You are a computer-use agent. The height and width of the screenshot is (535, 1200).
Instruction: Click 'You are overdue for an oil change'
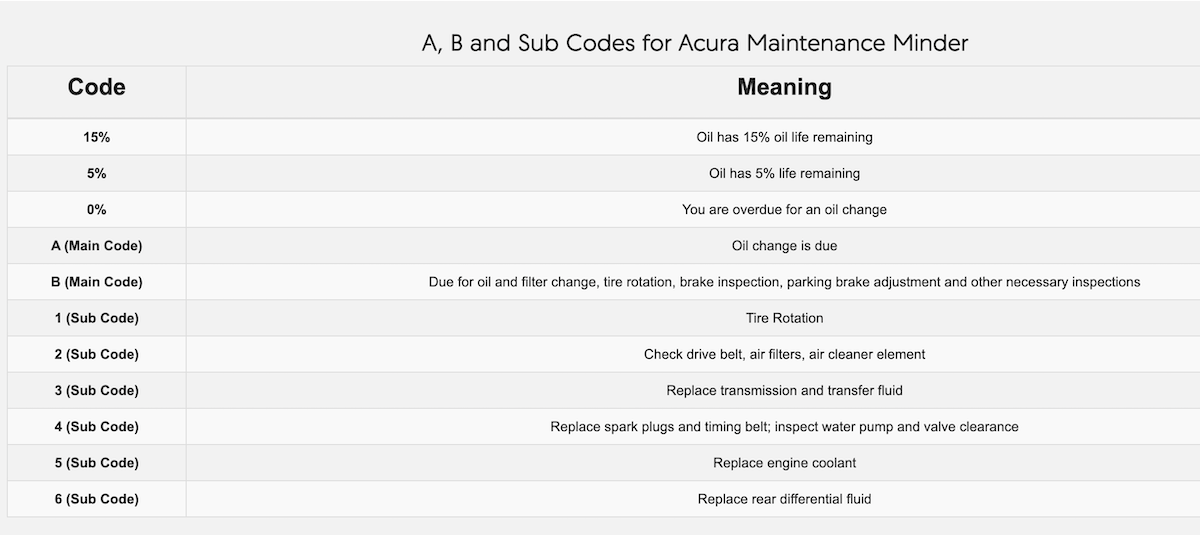[x=784, y=209]
